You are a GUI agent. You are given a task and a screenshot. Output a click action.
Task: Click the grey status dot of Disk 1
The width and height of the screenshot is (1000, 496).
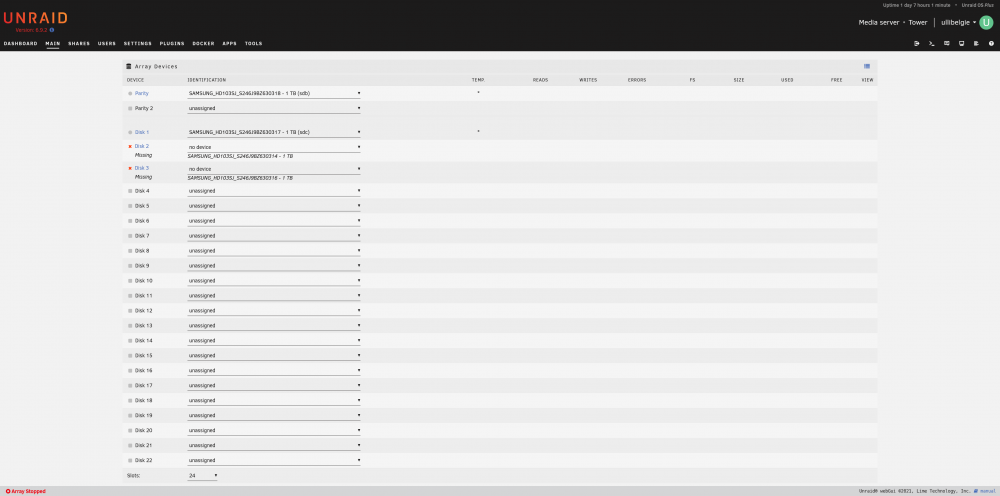[x=130, y=132]
